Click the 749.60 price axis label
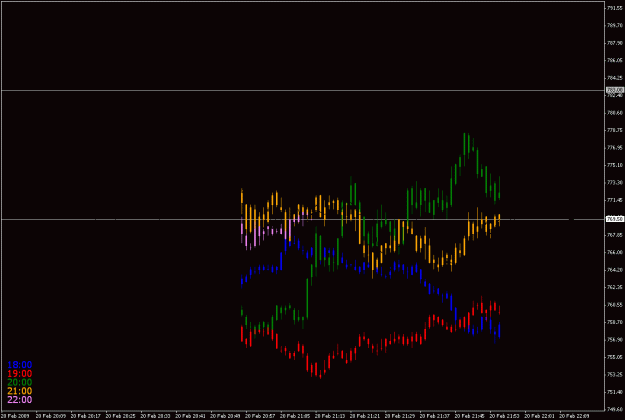This screenshot has width=625, height=420. 615,409
